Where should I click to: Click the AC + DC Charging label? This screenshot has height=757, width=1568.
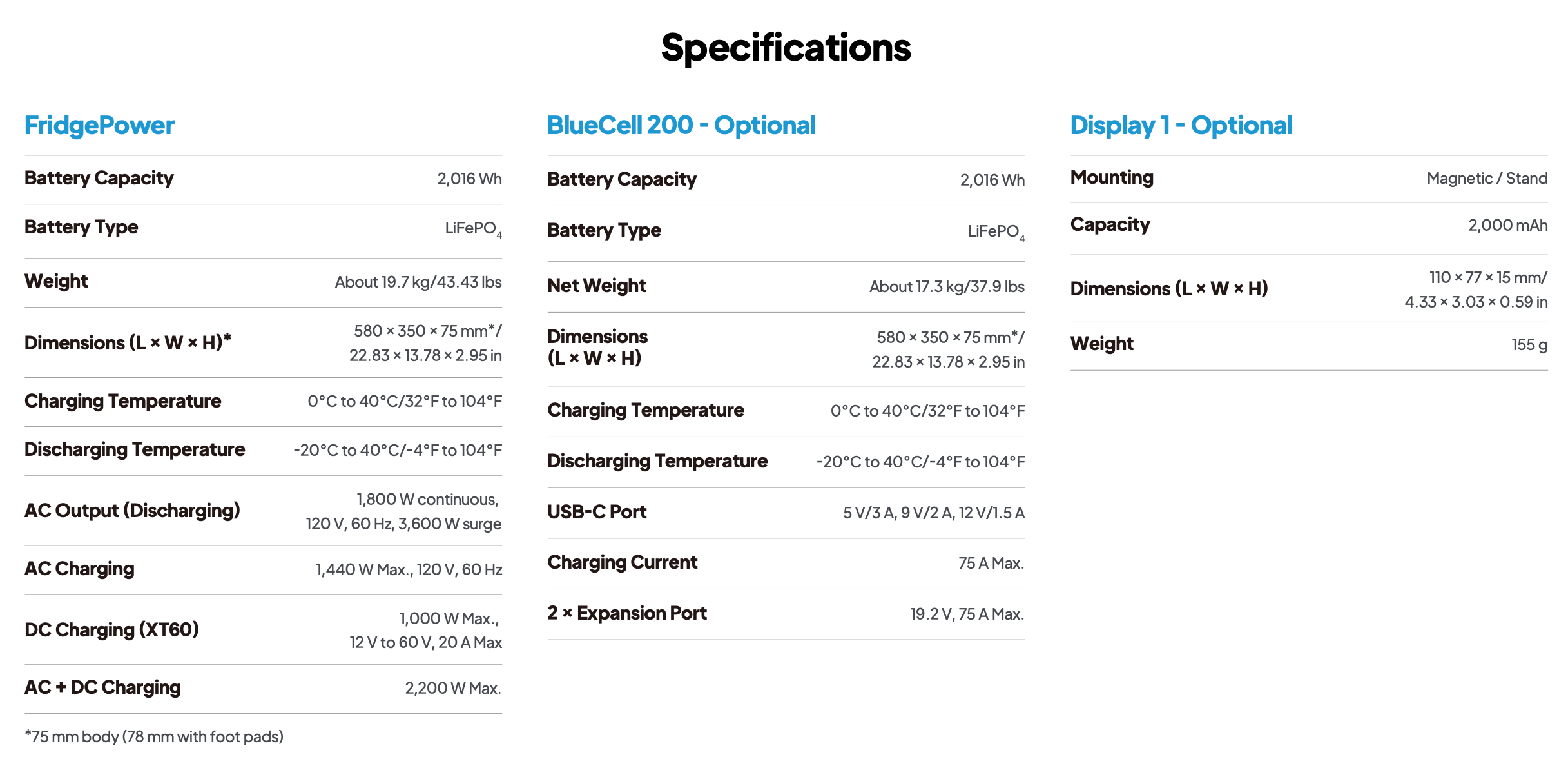click(102, 687)
